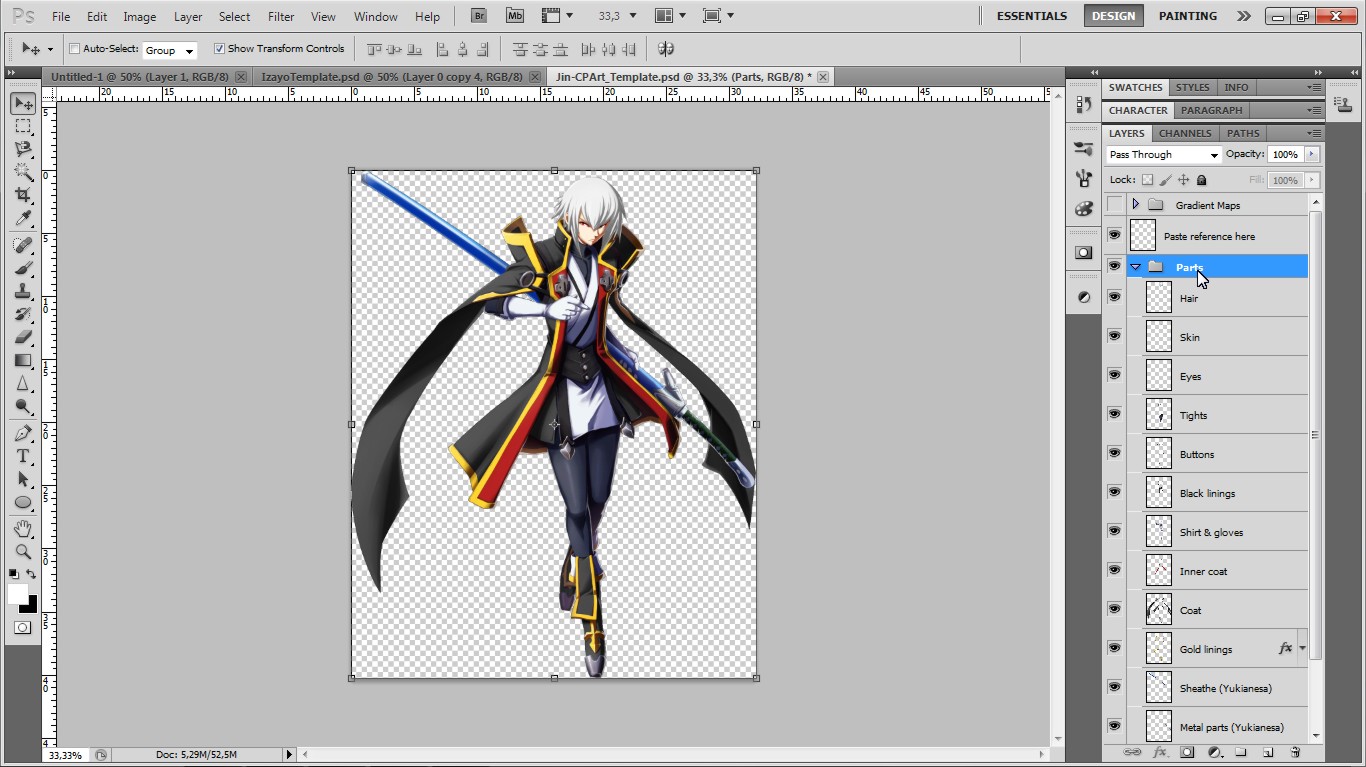The width and height of the screenshot is (1366, 767).
Task: Click the foreground color swatch
Action: pos(18,594)
